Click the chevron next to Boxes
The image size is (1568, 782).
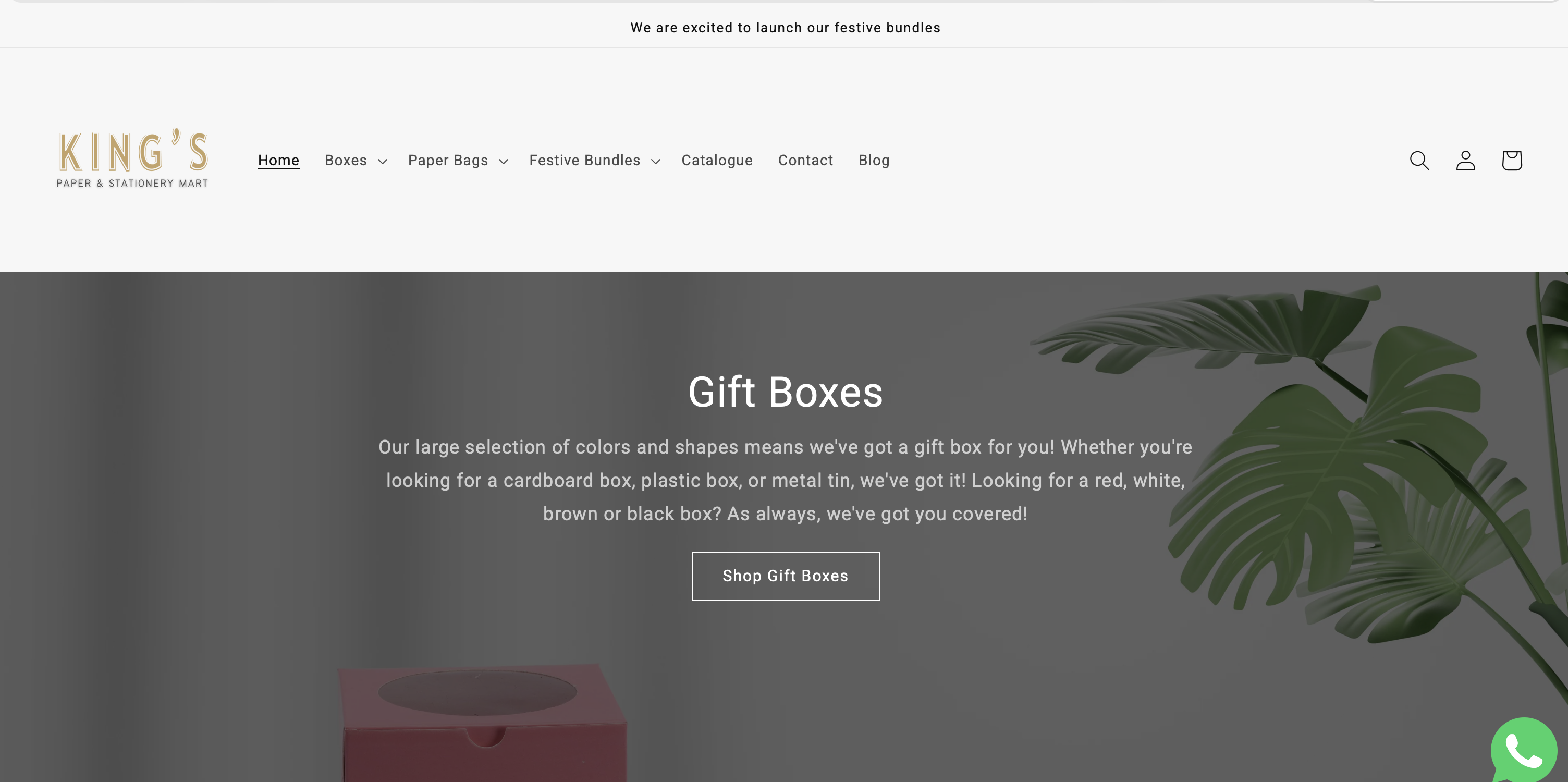382,161
